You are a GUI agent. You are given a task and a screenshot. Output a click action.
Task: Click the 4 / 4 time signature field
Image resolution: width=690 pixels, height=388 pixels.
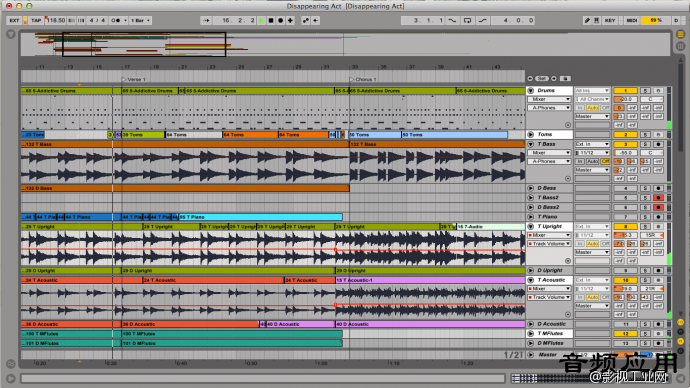coord(97,20)
